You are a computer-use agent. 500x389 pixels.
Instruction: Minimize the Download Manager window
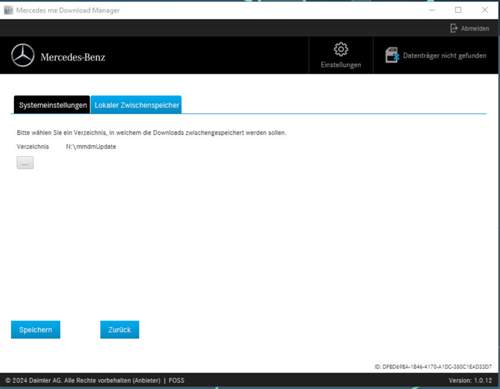[x=432, y=10]
